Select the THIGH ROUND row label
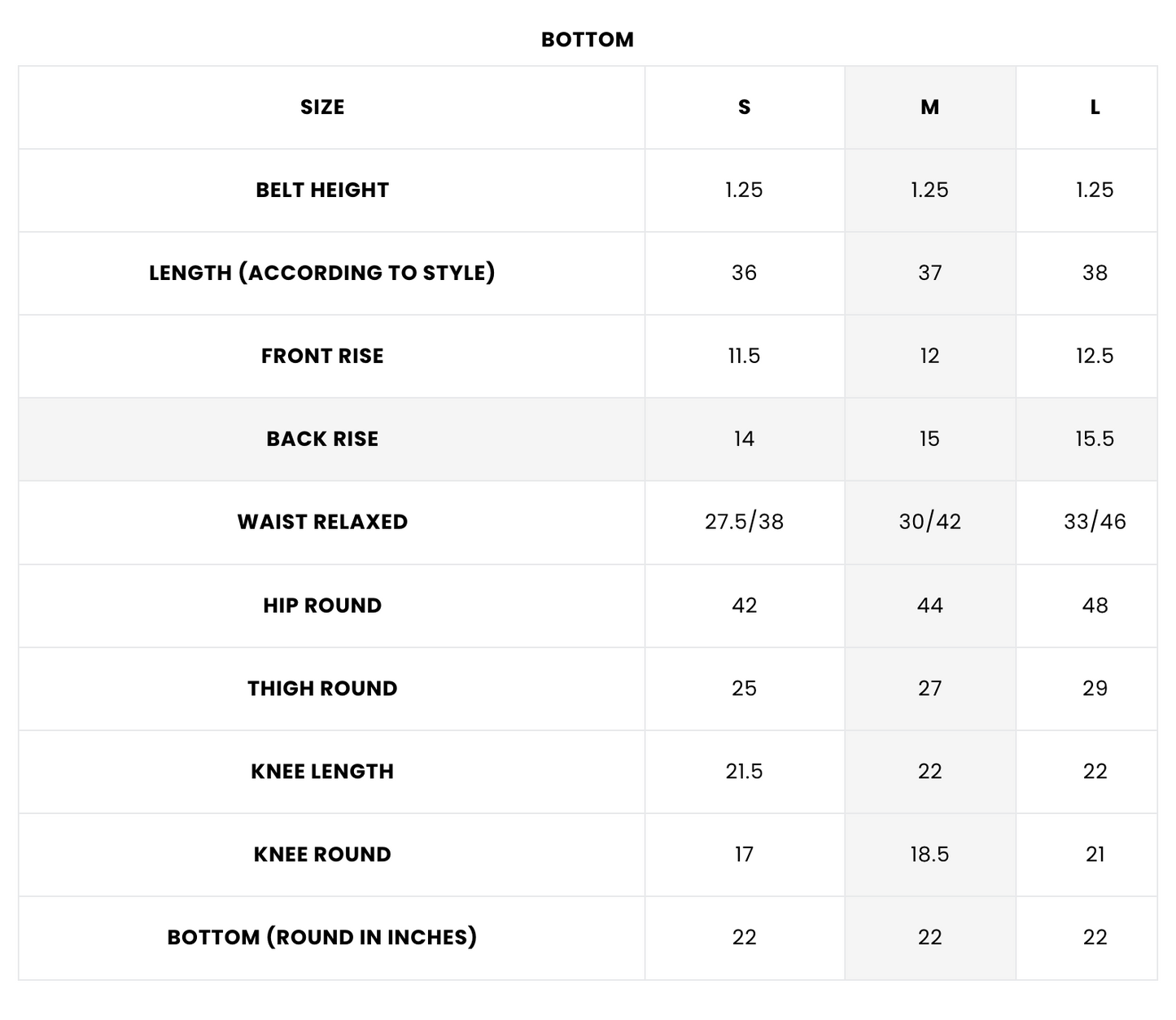 click(322, 689)
